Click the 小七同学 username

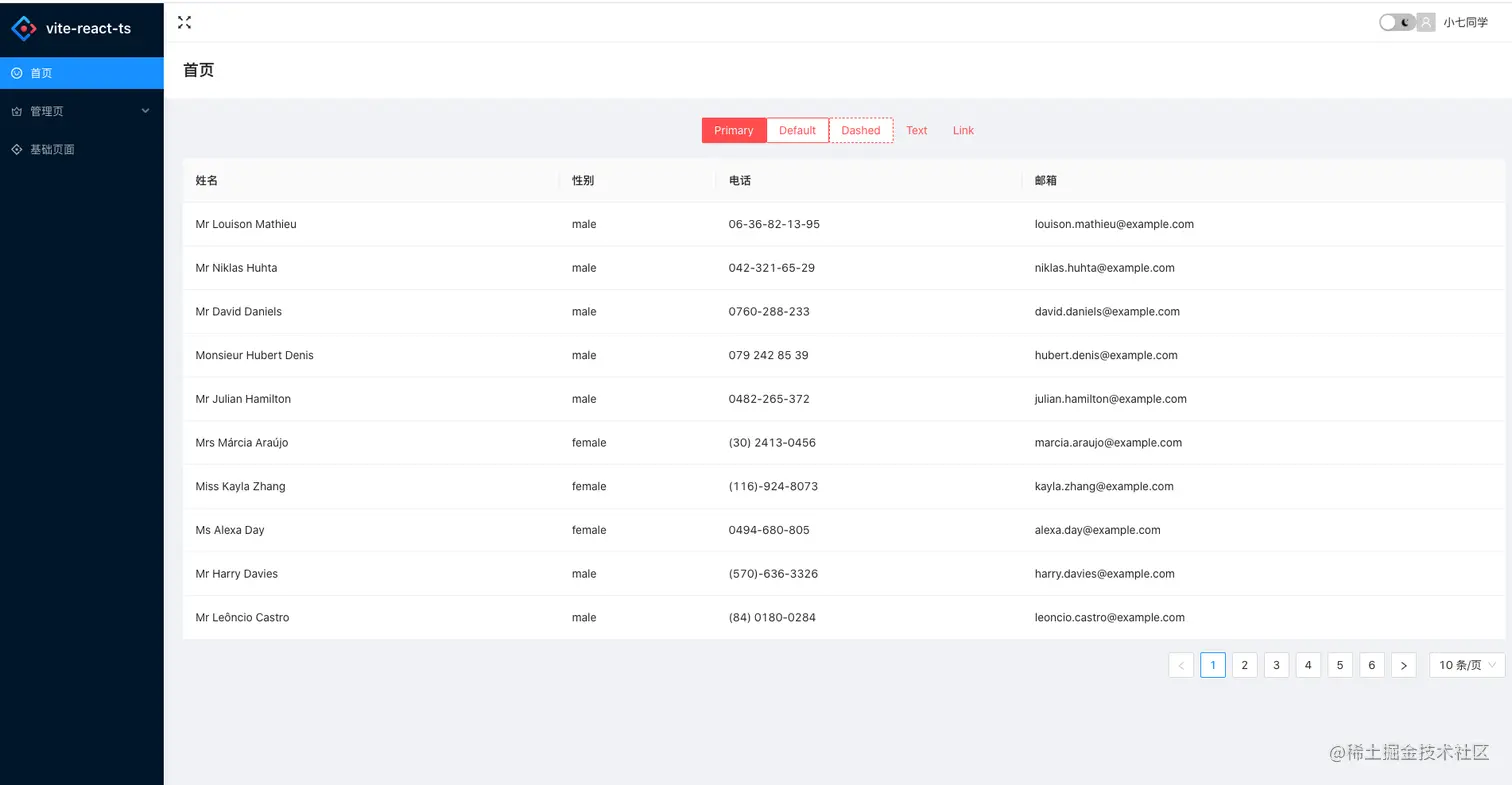pos(1465,22)
